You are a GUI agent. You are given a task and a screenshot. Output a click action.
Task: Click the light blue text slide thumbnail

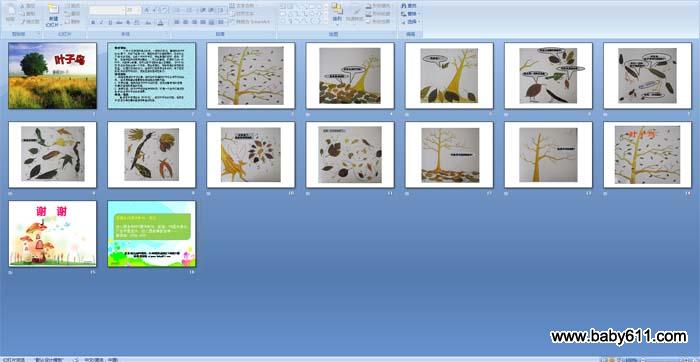(x=152, y=76)
